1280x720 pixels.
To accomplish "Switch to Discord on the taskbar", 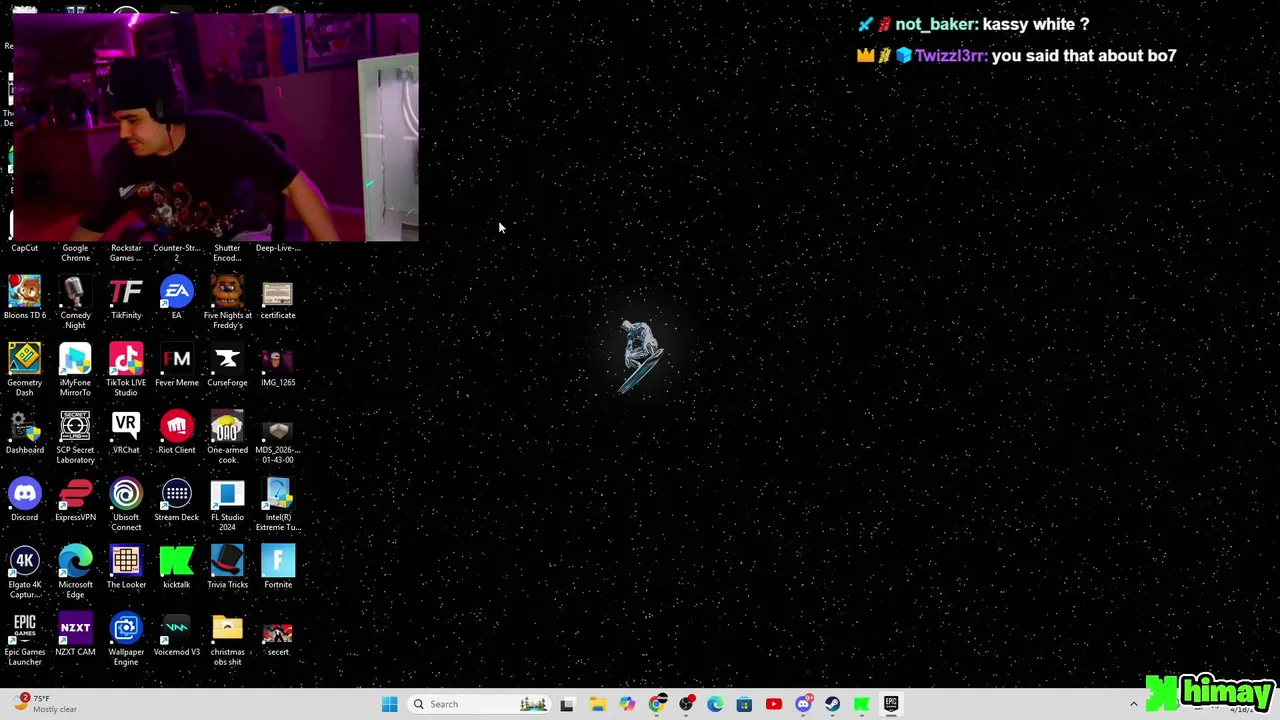I will 803,704.
